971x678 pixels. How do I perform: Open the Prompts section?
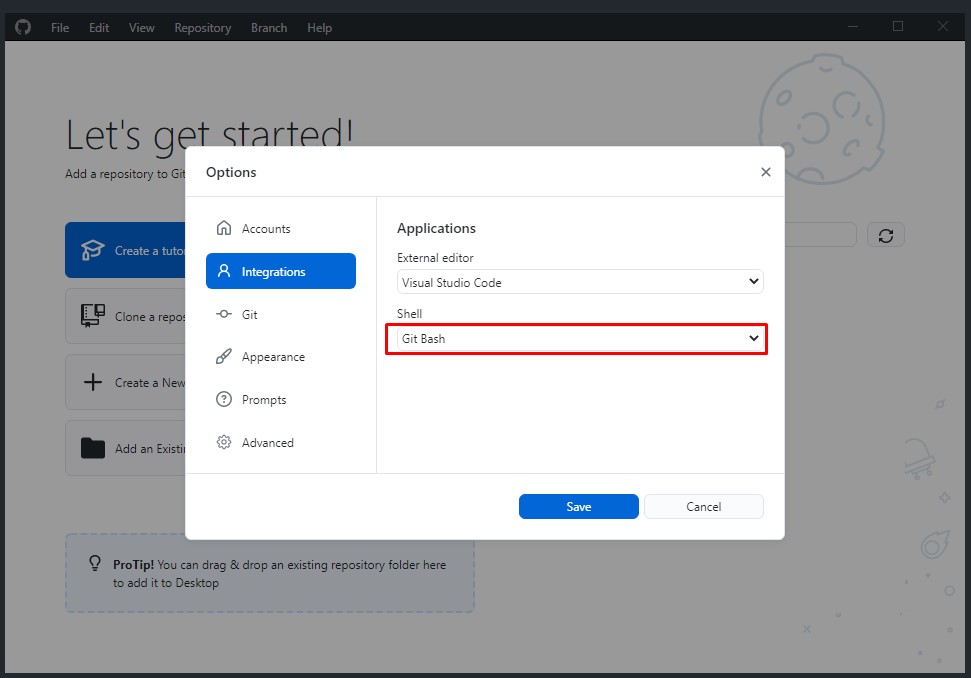coord(281,399)
